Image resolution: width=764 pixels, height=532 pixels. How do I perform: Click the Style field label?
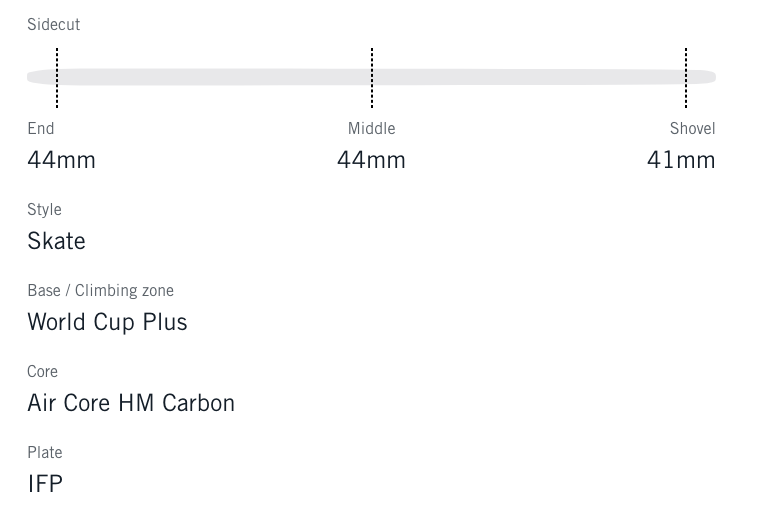[x=44, y=209]
